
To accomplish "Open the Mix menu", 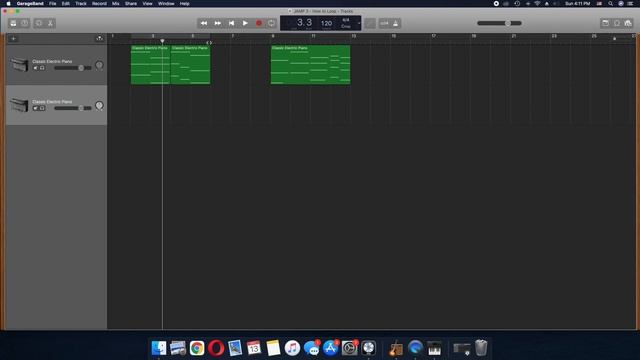I will [116, 3].
